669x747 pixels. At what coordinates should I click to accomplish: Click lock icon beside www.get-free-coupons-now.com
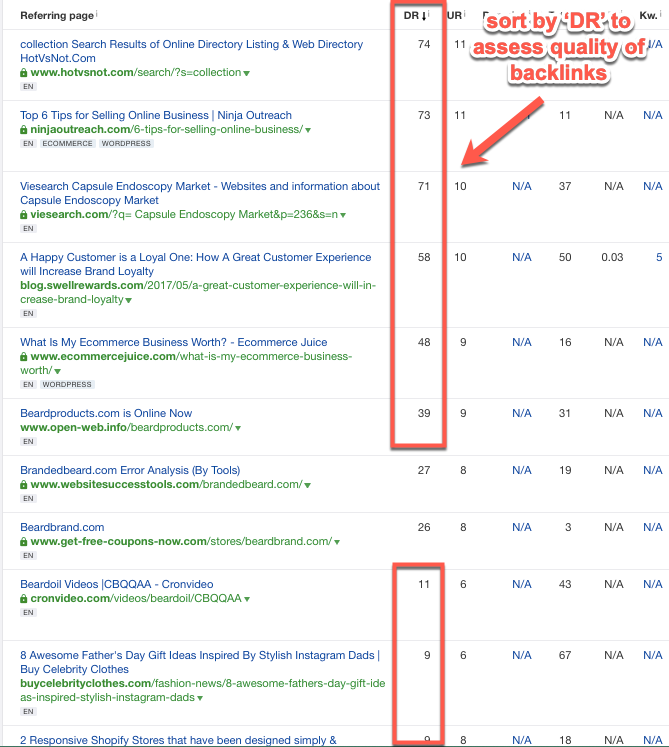(24, 542)
